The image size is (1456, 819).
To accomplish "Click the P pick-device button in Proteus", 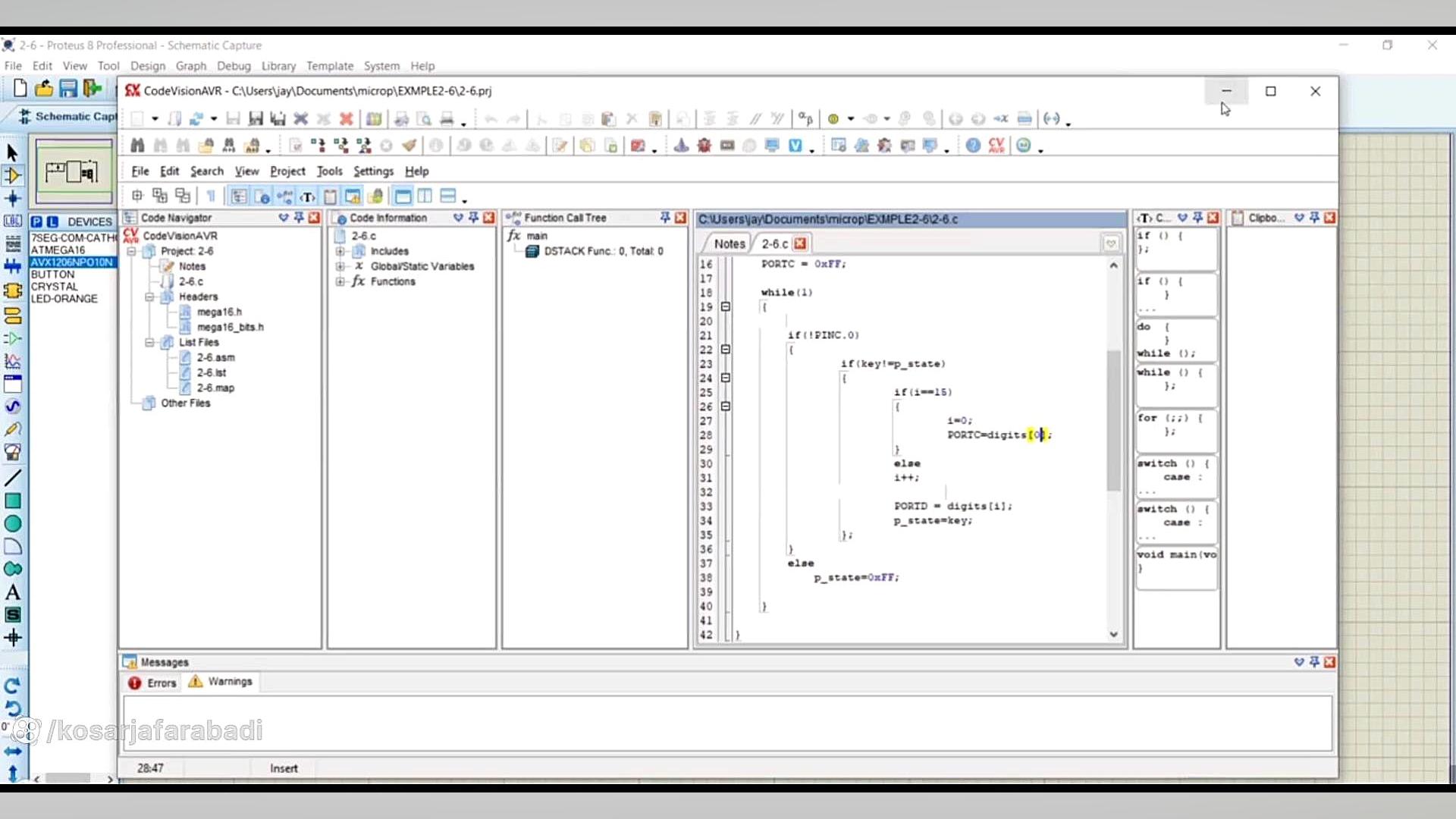I will tap(36, 222).
